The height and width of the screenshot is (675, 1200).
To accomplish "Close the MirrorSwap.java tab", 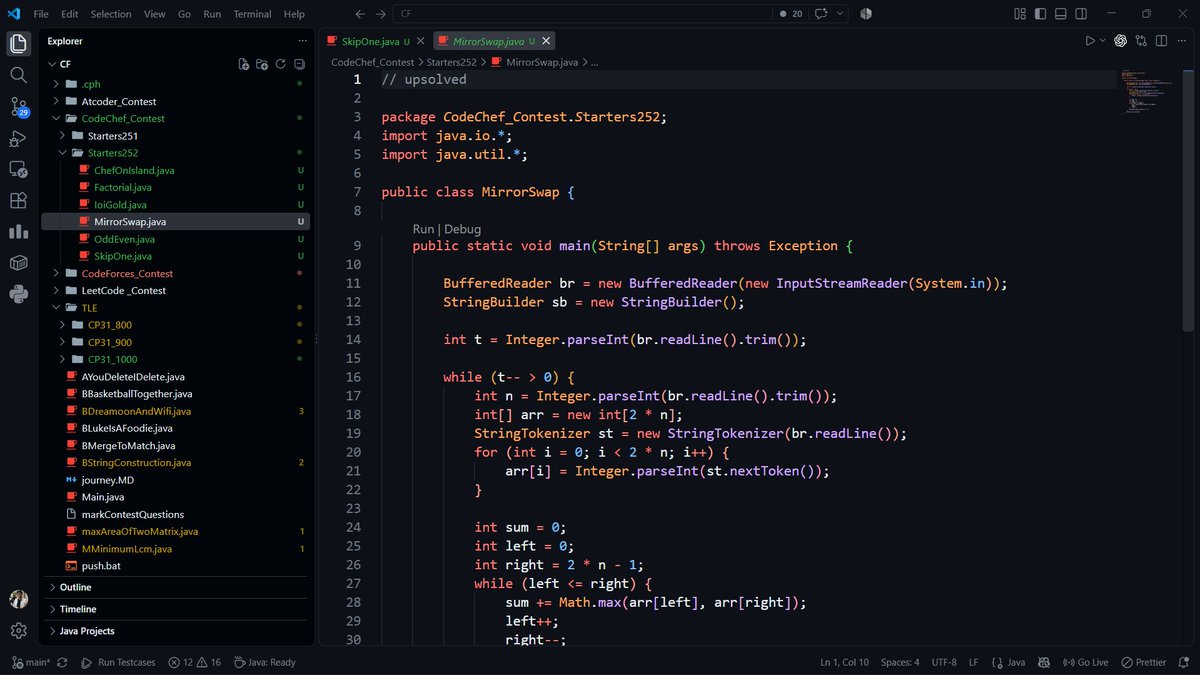I will (x=546, y=41).
